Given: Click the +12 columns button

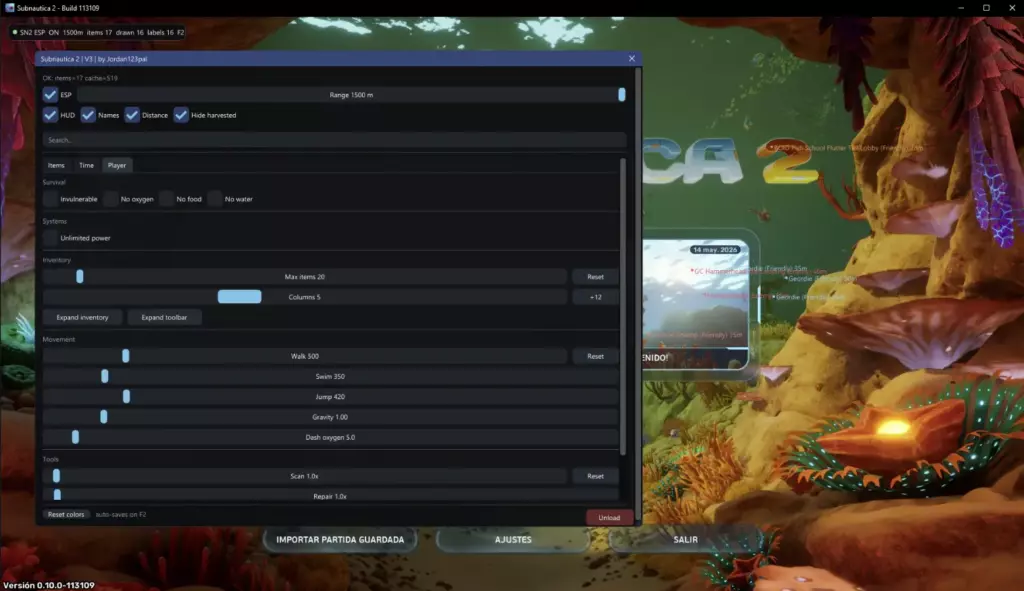Looking at the screenshot, I should [595, 297].
